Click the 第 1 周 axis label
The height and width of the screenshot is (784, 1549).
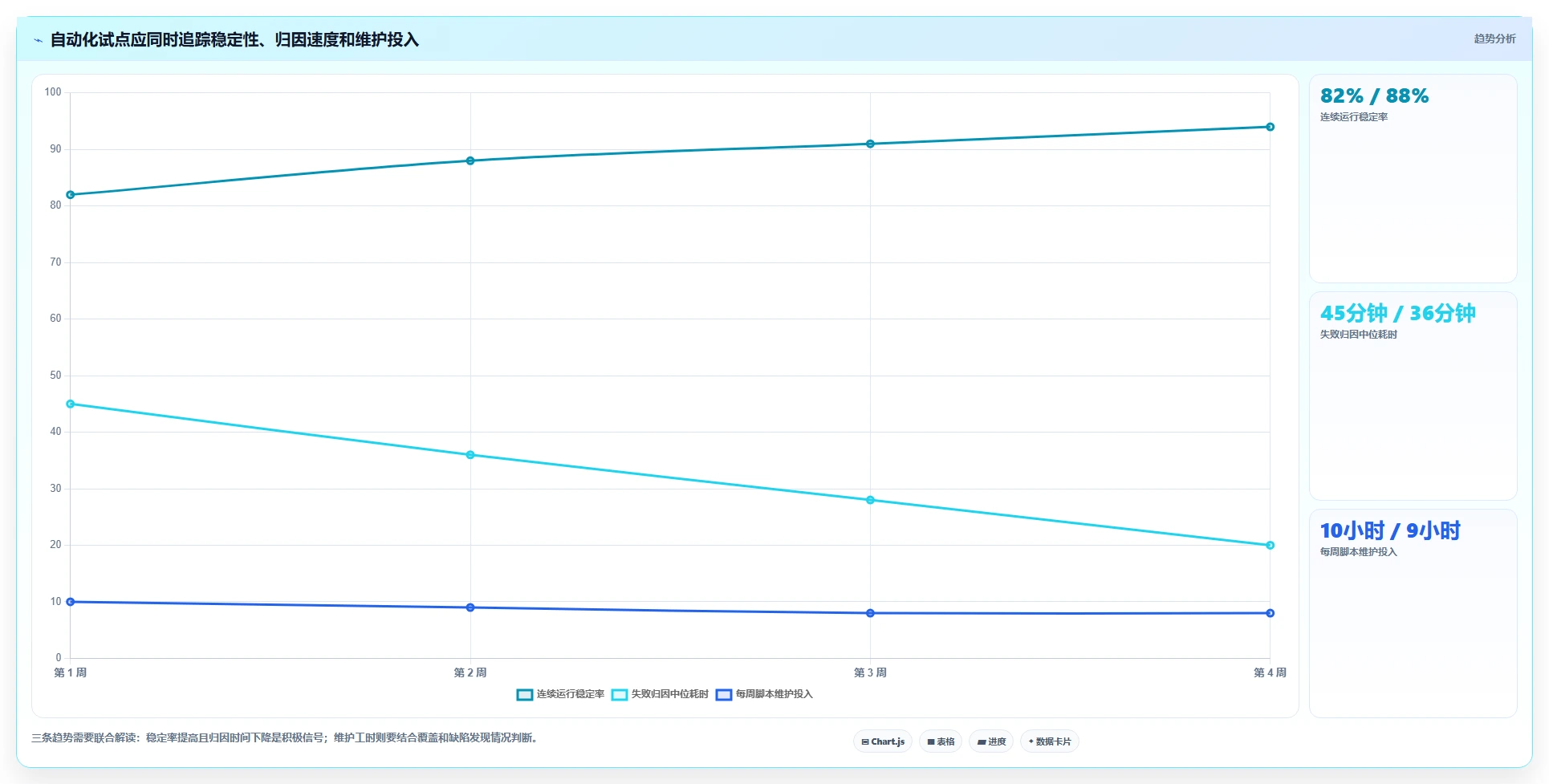click(x=71, y=672)
